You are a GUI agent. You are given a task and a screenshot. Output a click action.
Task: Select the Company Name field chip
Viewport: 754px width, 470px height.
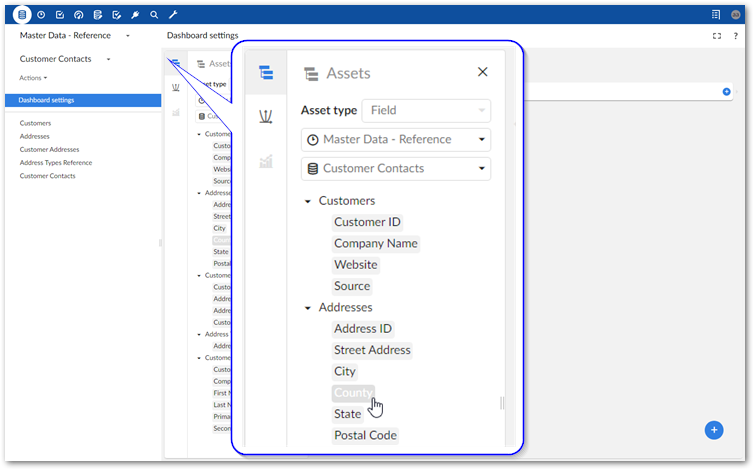tap(376, 243)
